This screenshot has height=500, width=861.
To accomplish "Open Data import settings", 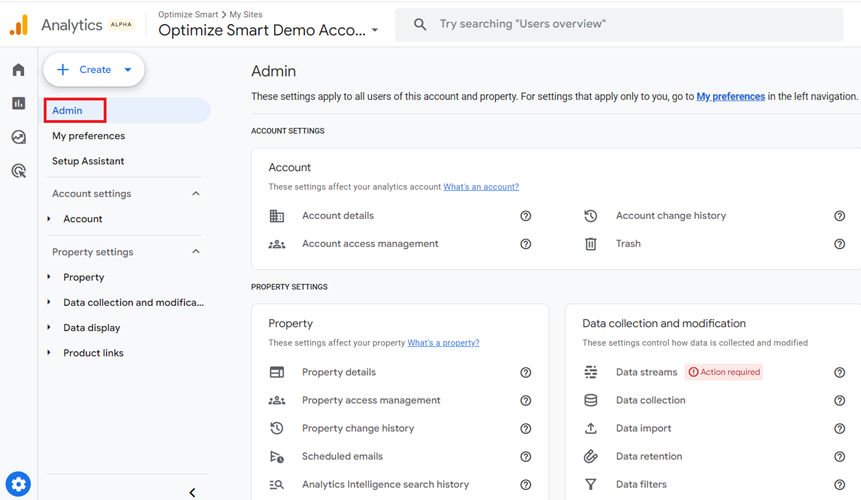I will coord(644,428).
